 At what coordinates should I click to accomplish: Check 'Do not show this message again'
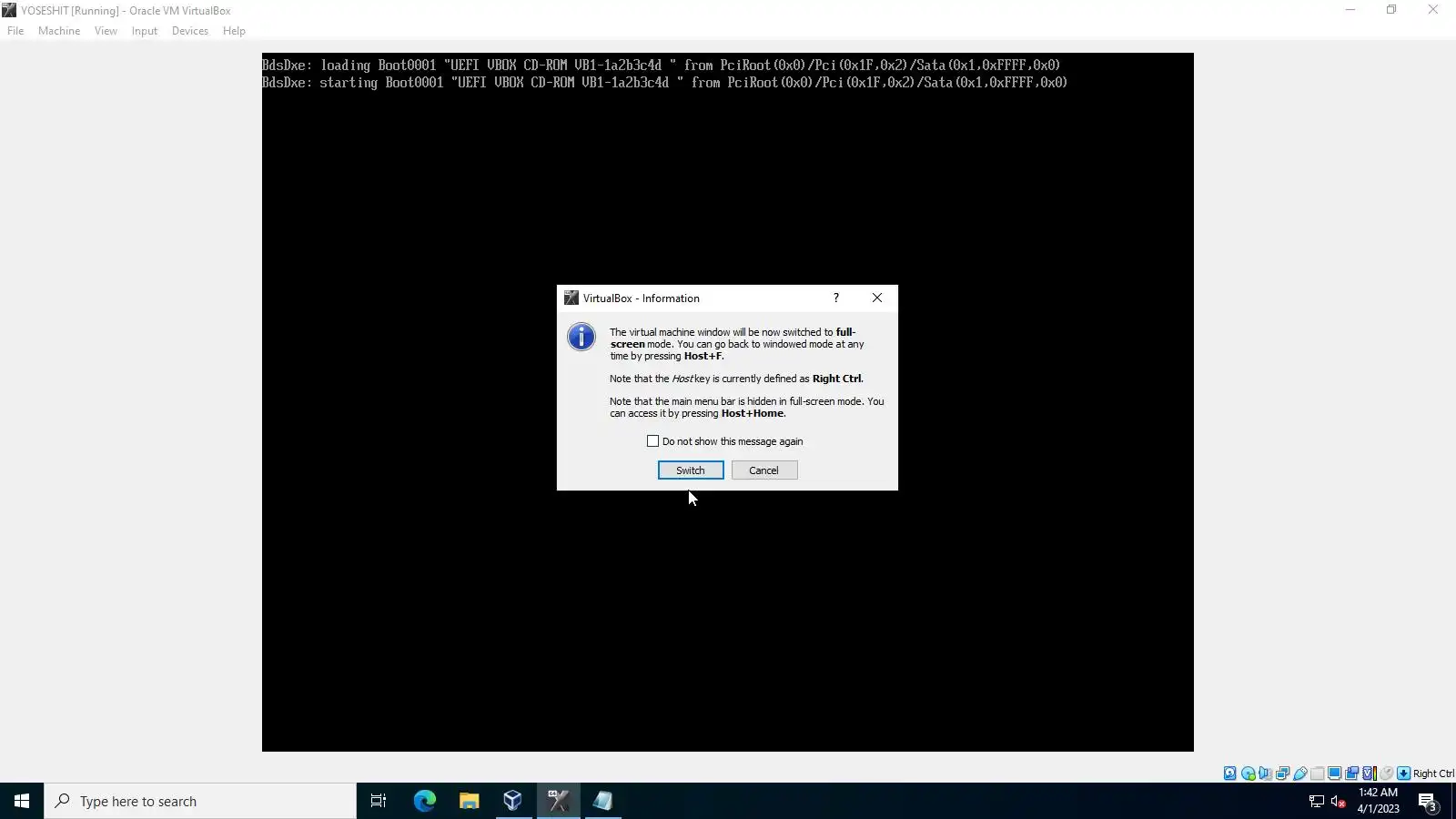(x=652, y=441)
